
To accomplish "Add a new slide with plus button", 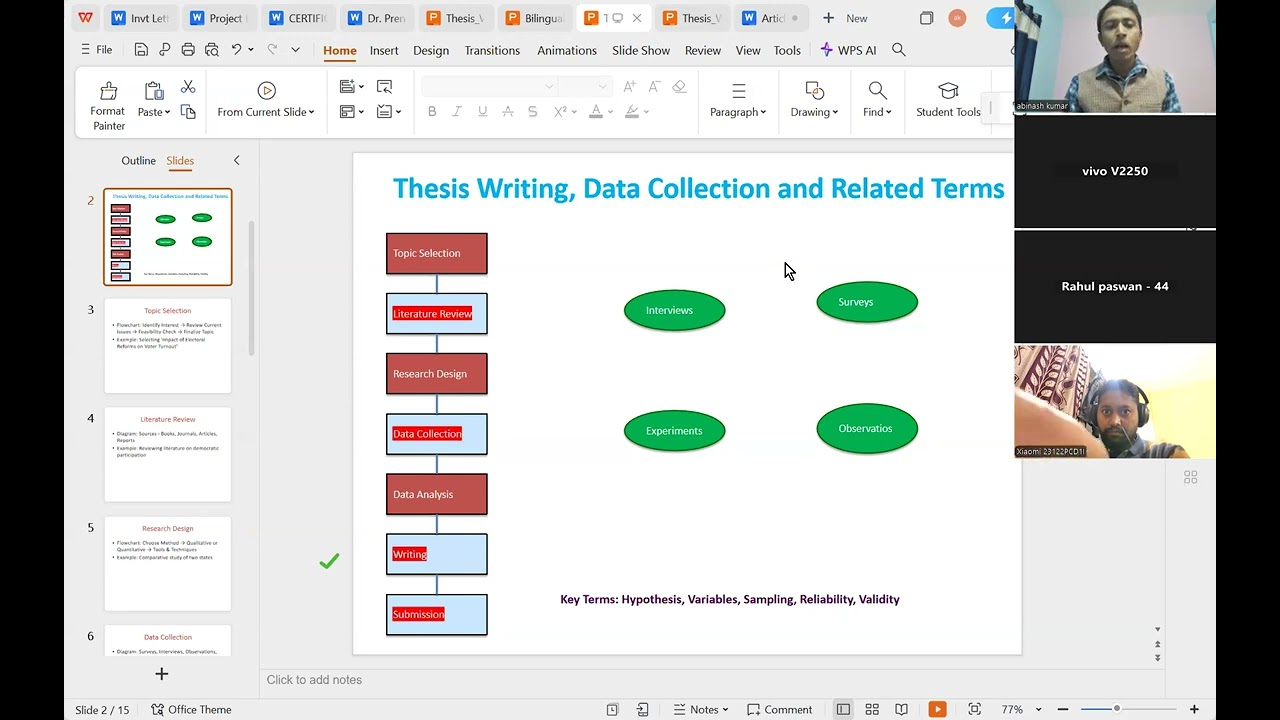I will click(x=161, y=674).
